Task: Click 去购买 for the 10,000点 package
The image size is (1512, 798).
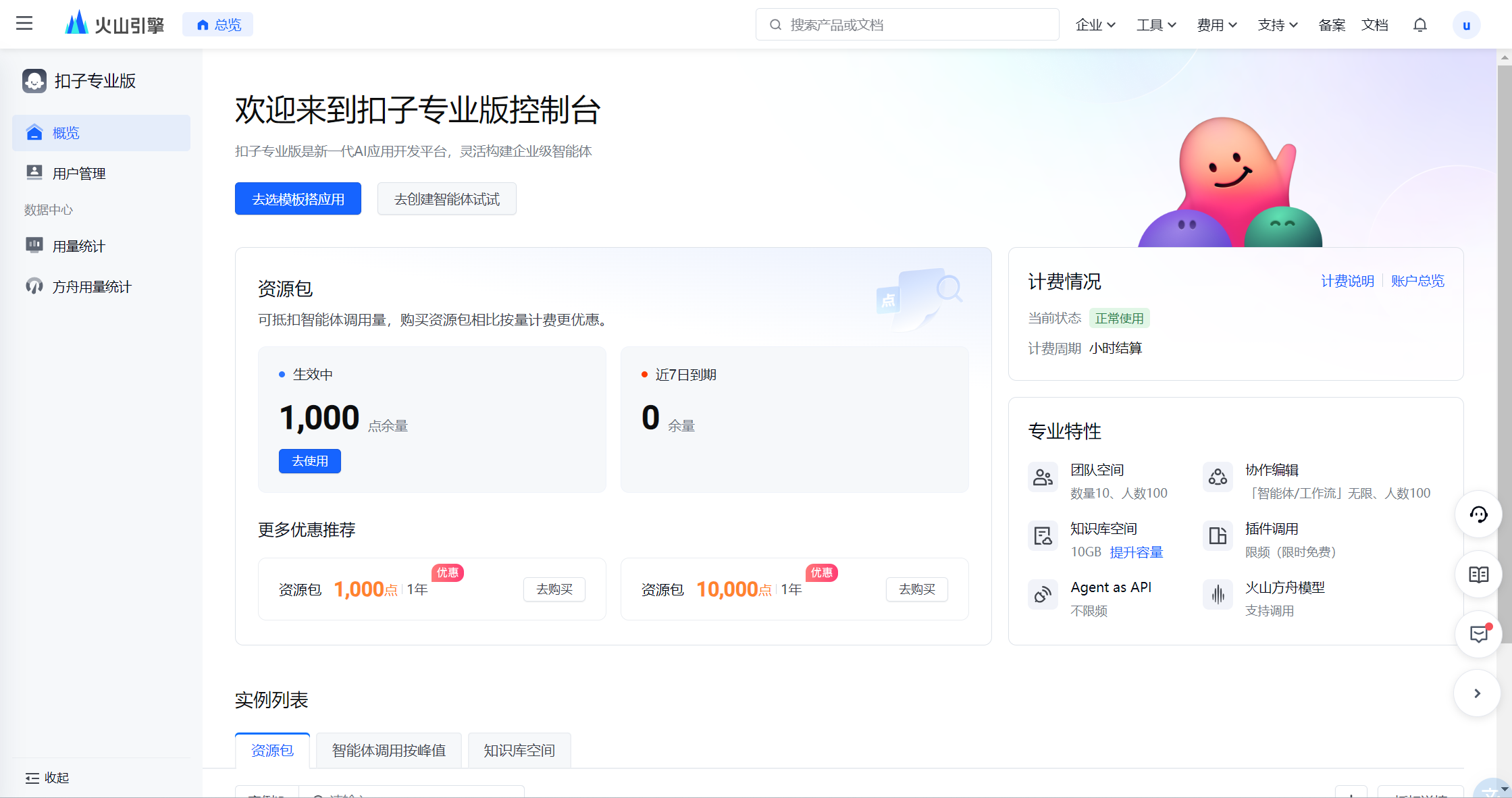Action: 917,589
